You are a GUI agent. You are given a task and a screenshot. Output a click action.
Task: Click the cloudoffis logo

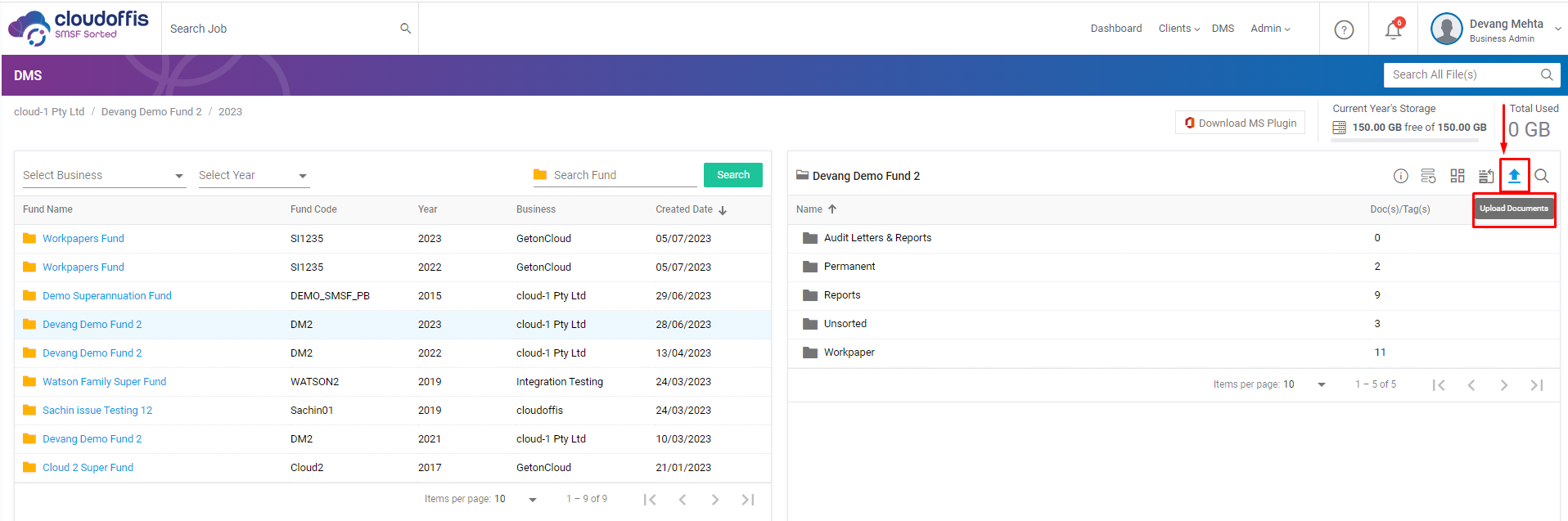click(79, 29)
